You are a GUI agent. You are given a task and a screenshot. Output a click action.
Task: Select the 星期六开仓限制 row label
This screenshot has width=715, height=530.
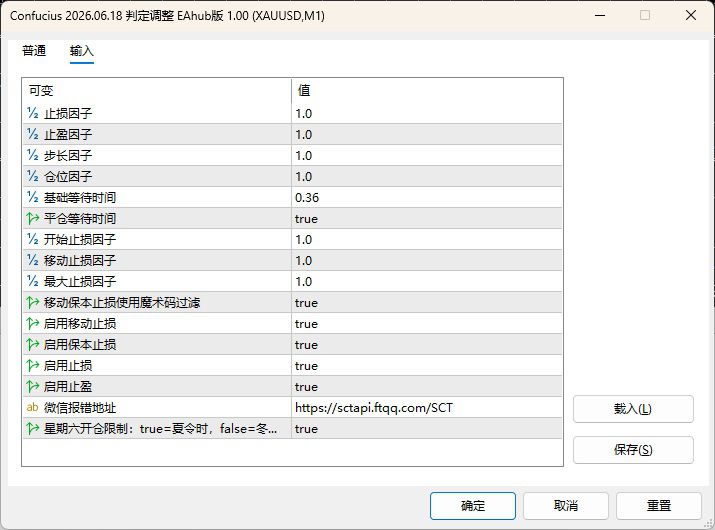point(160,428)
